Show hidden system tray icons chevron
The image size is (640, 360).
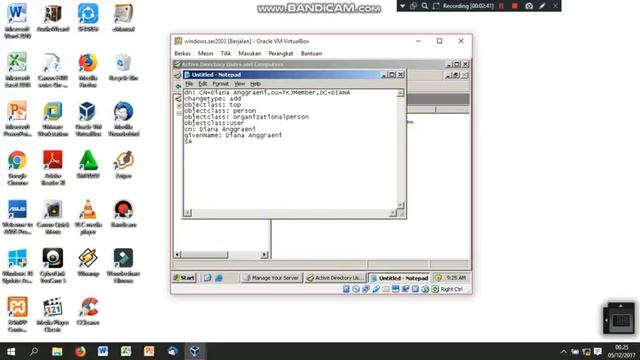click(x=564, y=351)
